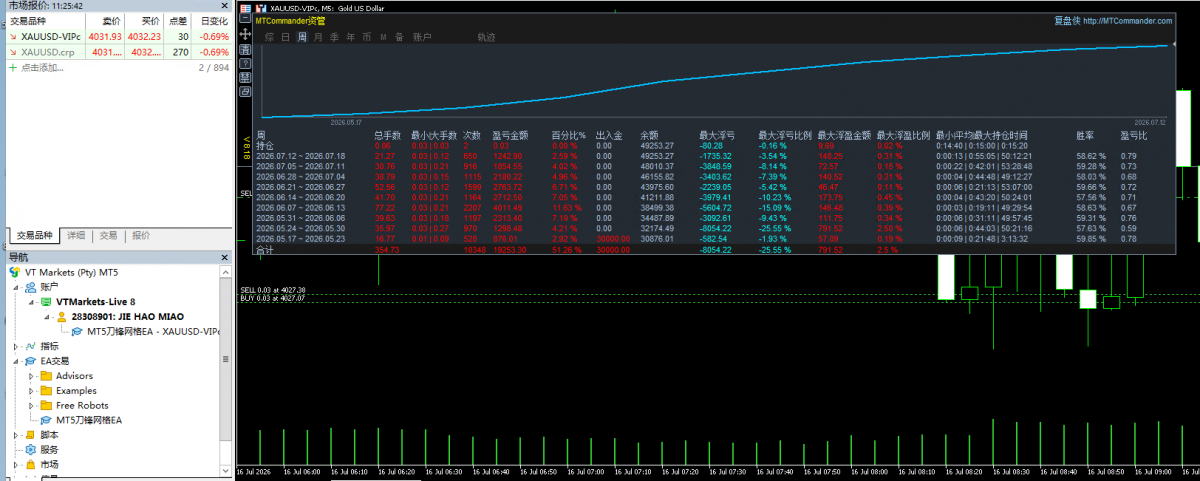This screenshot has width=1200, height=481.
Task: Expand the Free Robots folder
Action: tap(31, 405)
